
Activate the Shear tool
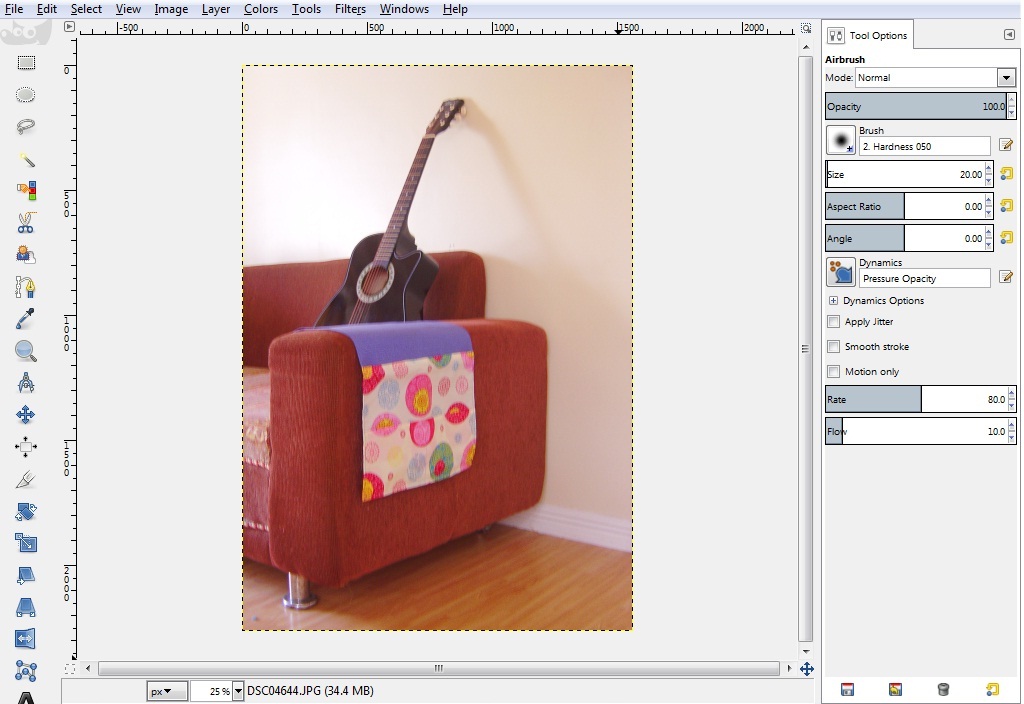(x=26, y=575)
